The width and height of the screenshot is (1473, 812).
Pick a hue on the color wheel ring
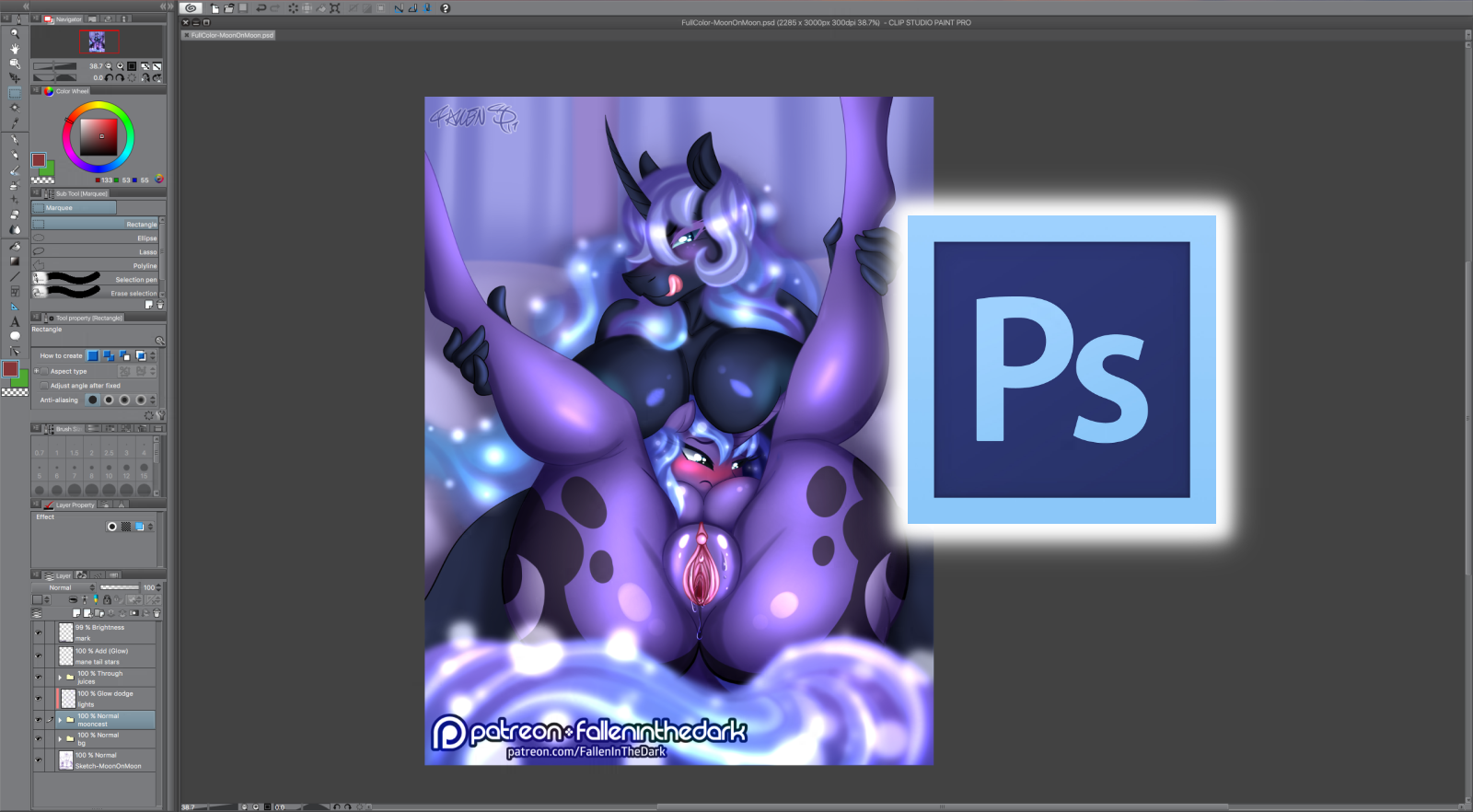(x=99, y=105)
